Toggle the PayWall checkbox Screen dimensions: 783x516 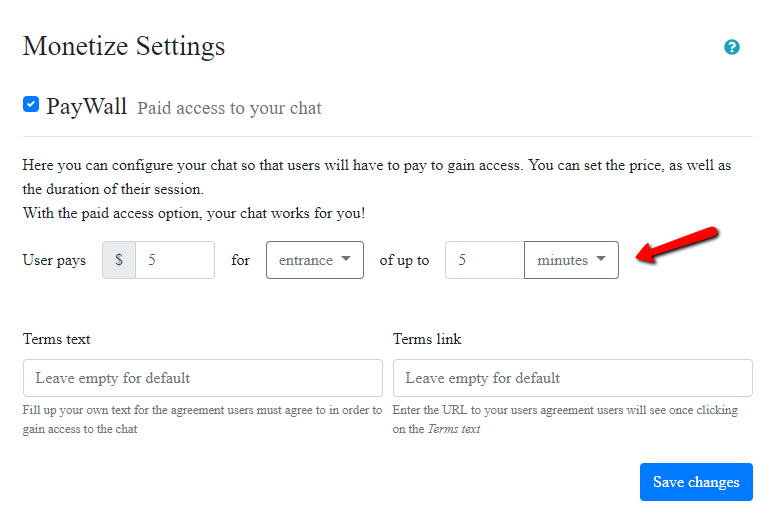31,104
